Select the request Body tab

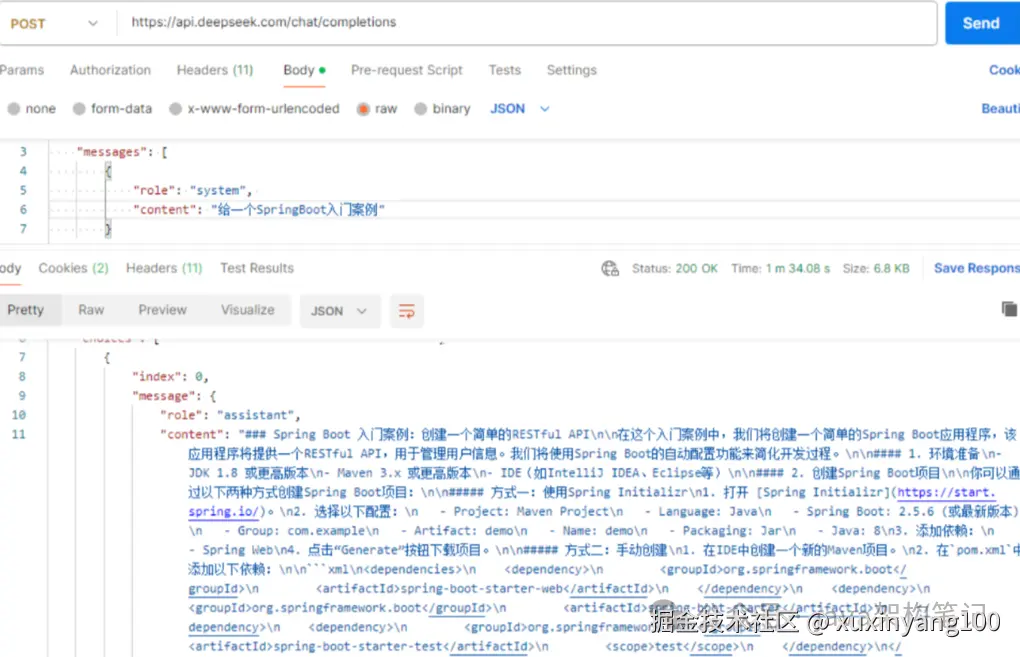pos(304,70)
